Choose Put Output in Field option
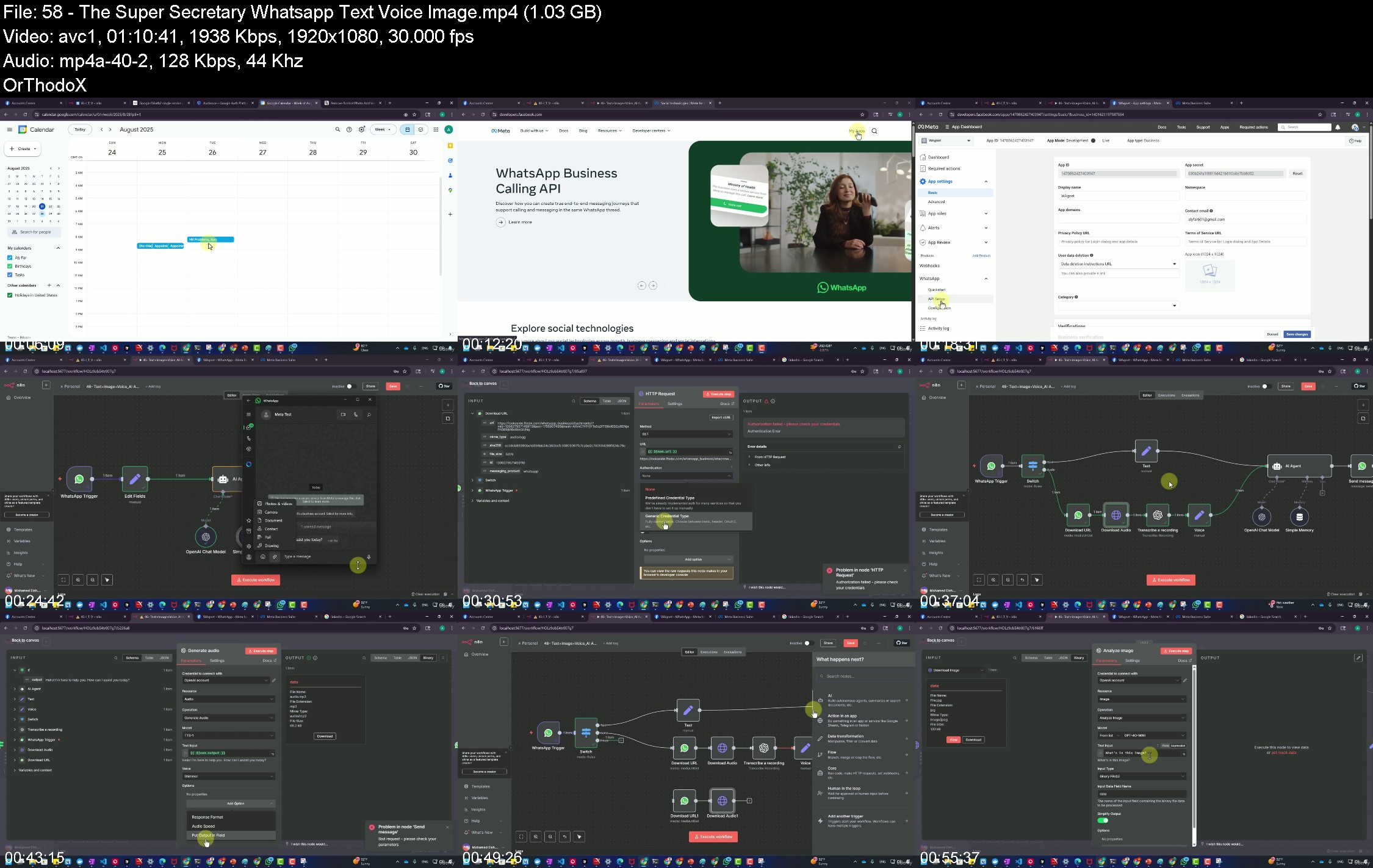 point(231,836)
